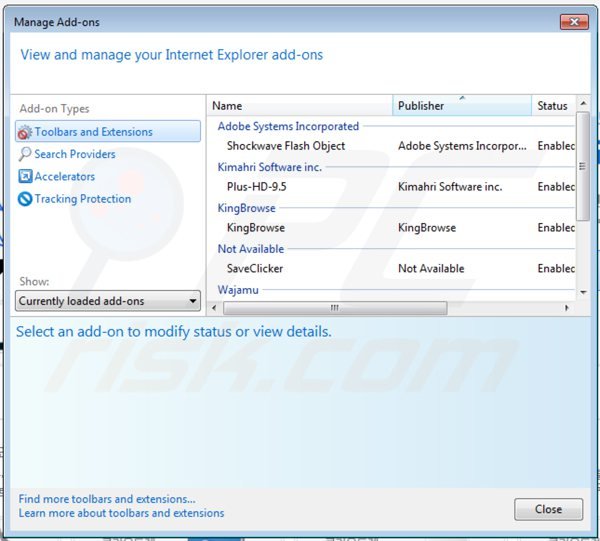This screenshot has width=600, height=541.
Task: Click the Search Providers magnifier icon
Action: click(24, 154)
